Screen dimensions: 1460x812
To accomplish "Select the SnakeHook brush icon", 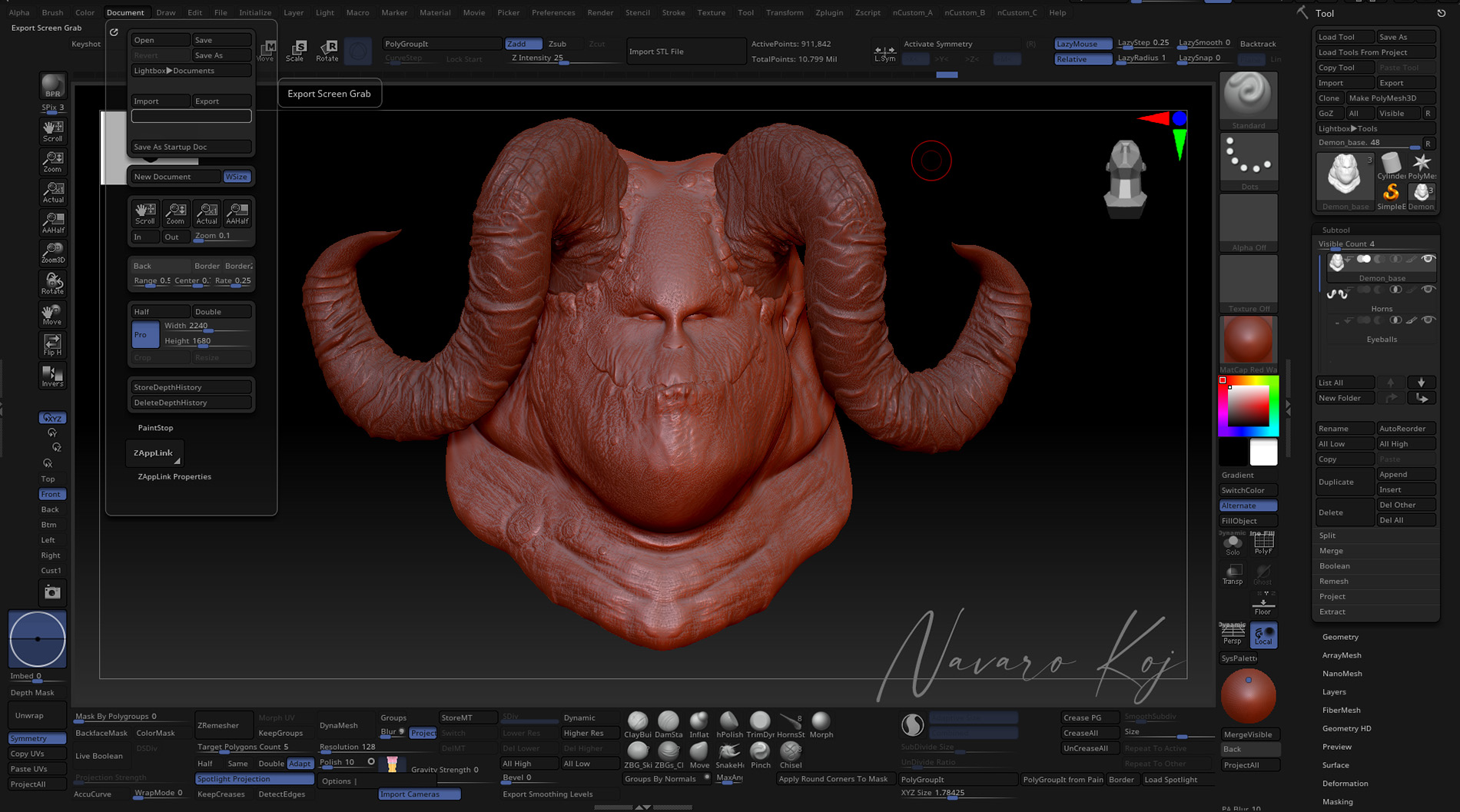I will pos(729,755).
